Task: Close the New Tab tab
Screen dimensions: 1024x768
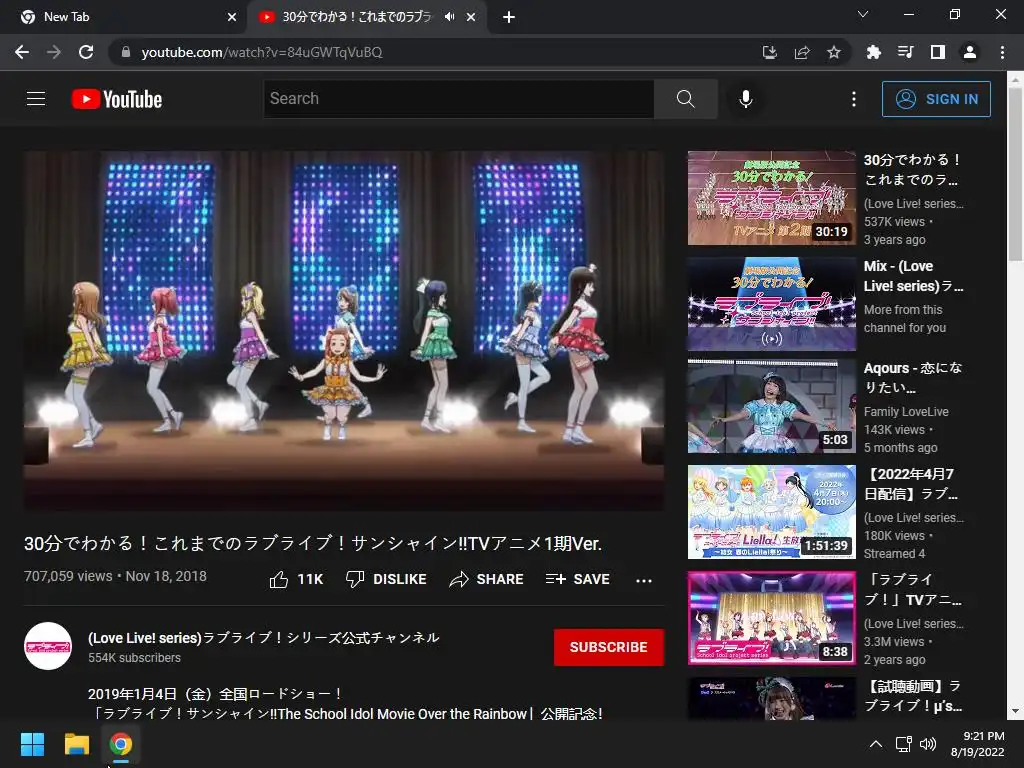Action: [x=232, y=17]
